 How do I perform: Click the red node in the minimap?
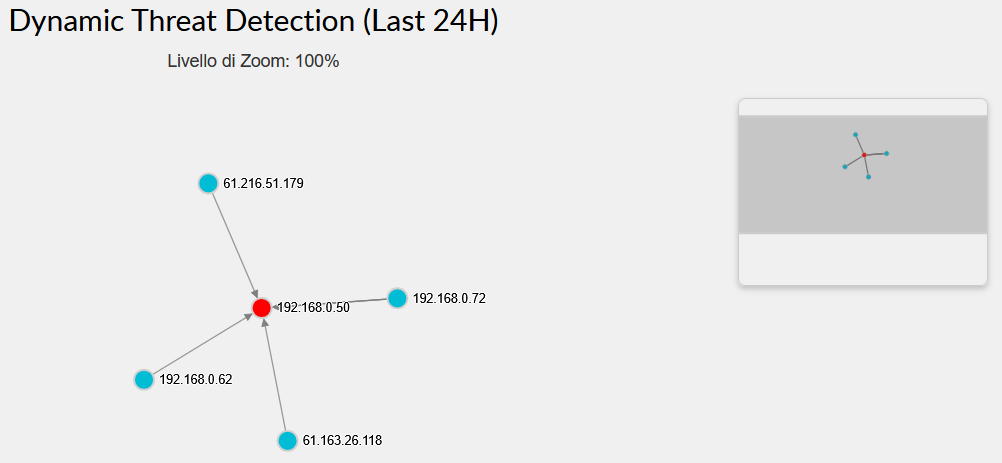pyautogui.click(x=864, y=155)
